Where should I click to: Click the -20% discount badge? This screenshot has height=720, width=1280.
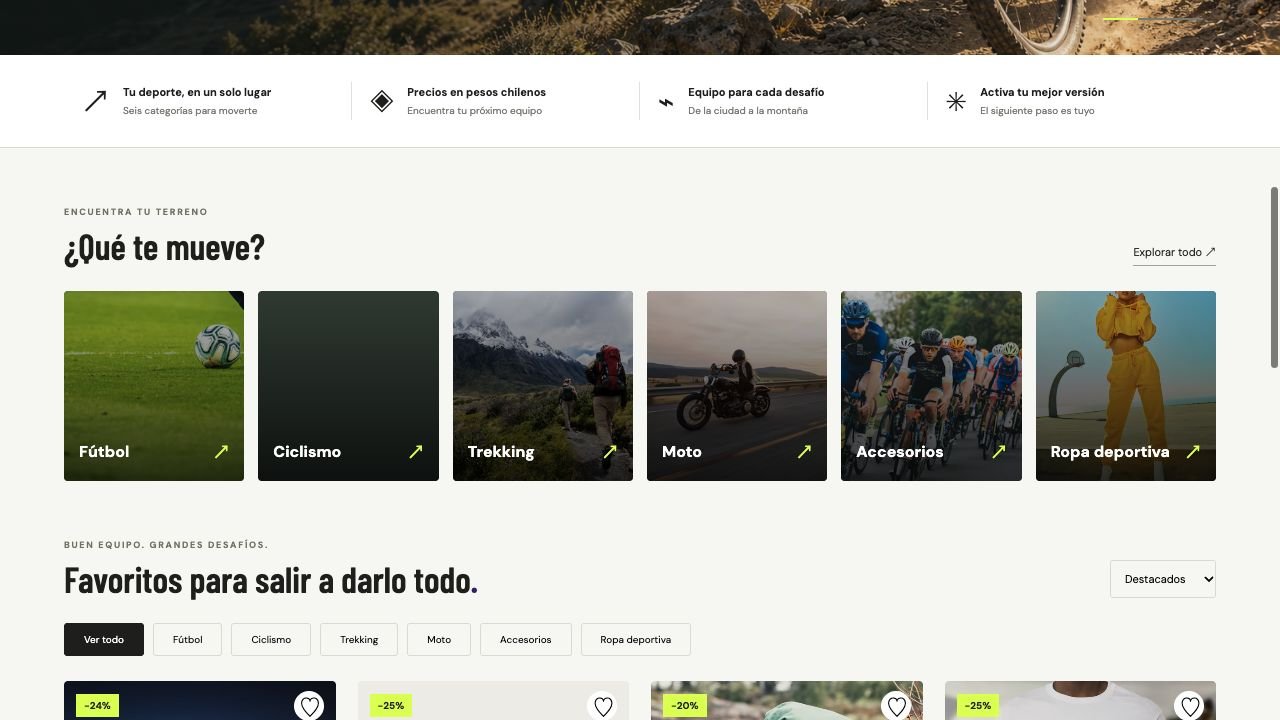pyautogui.click(x=684, y=706)
